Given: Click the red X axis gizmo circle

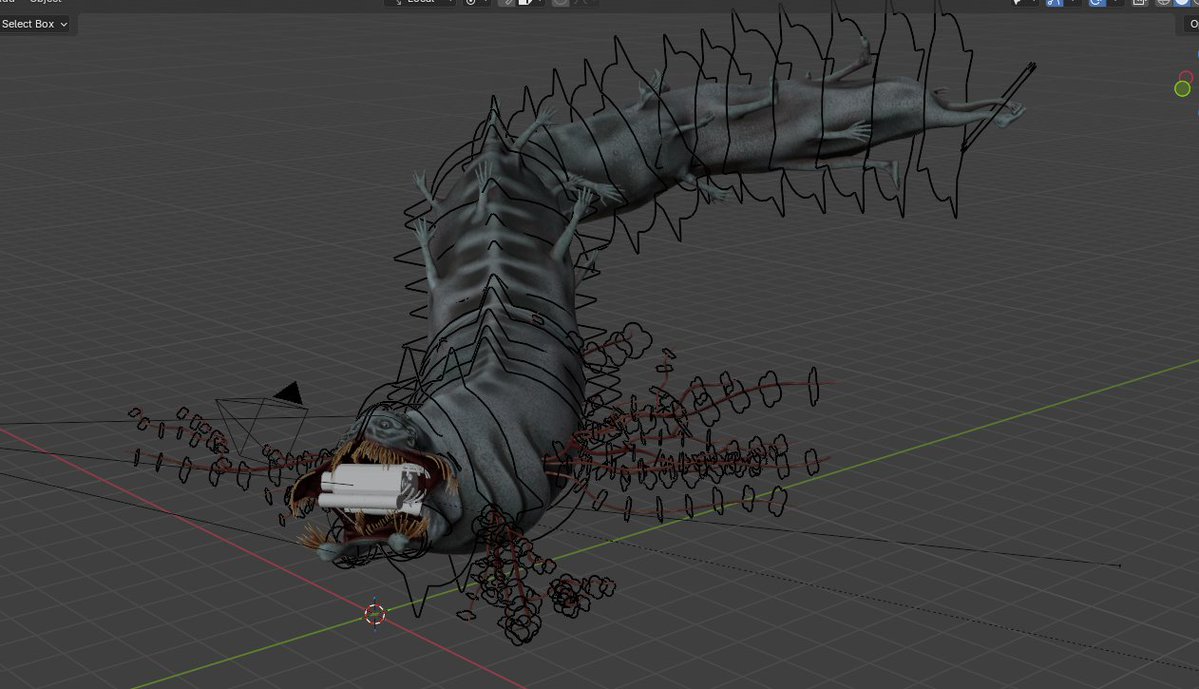Looking at the screenshot, I should (x=1186, y=77).
